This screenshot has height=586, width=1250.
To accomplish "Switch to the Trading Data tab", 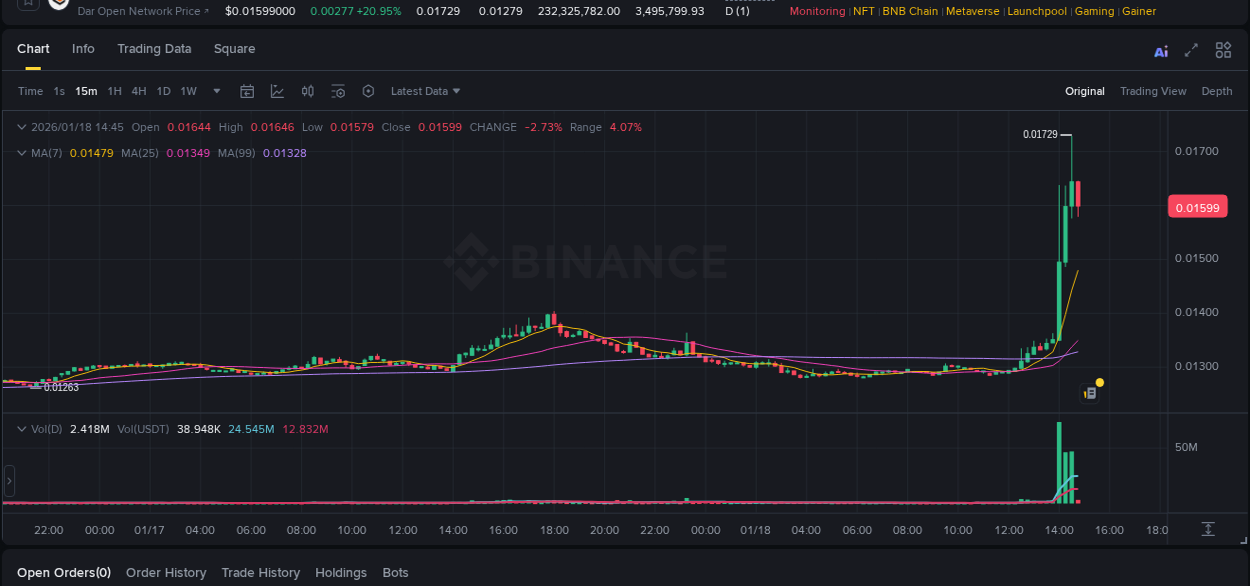I will click(x=154, y=48).
